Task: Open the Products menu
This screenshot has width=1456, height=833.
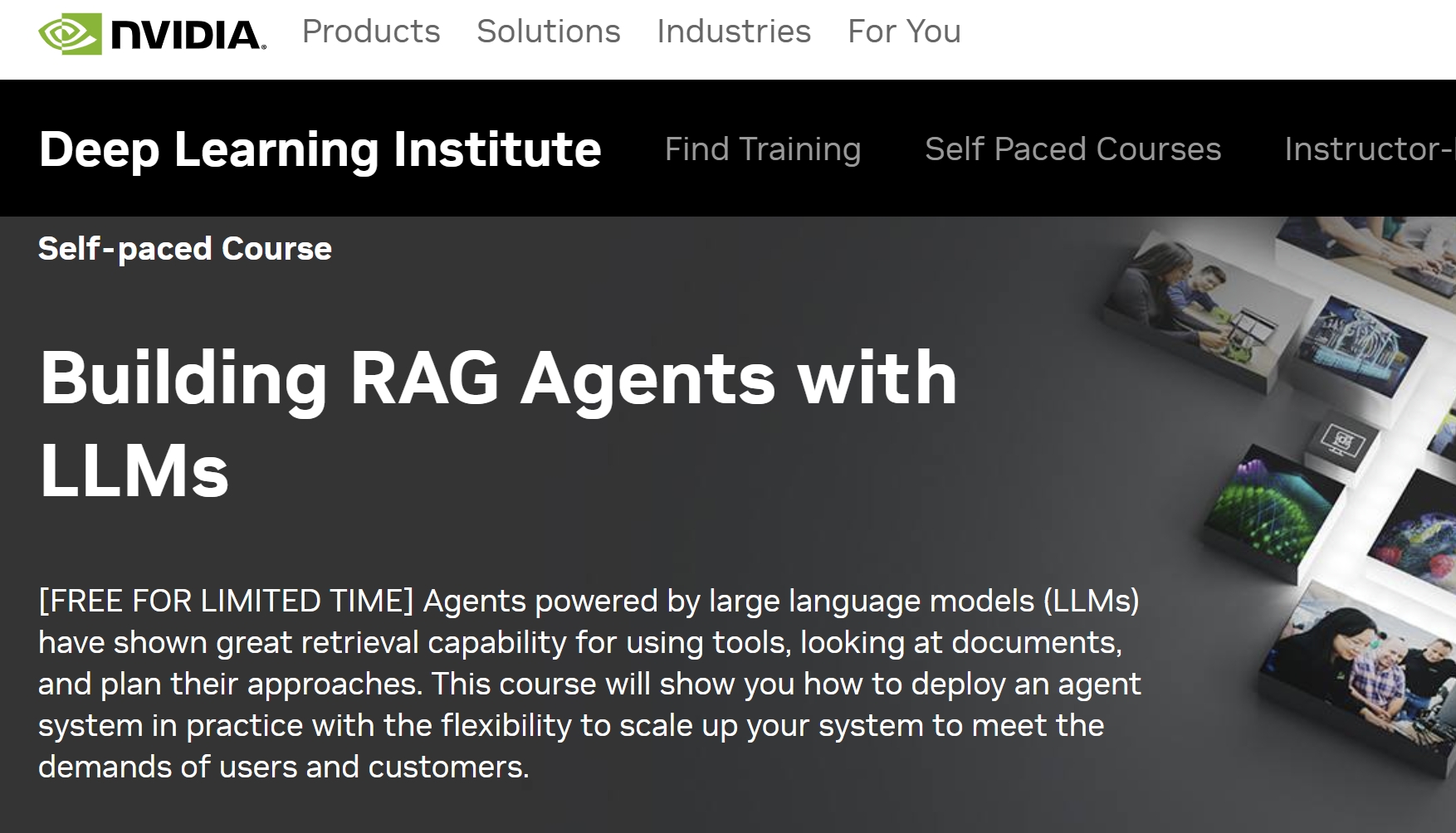Action: 371,32
